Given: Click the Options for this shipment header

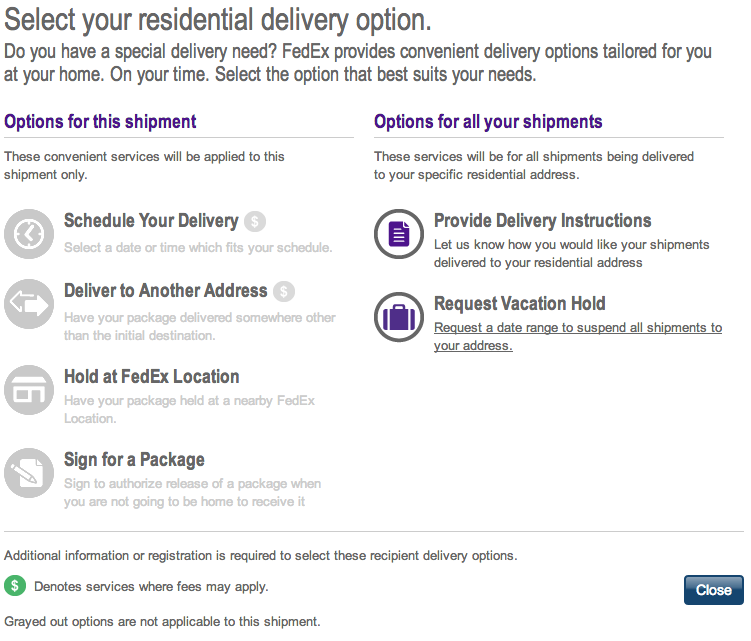Looking at the screenshot, I should tap(100, 122).
